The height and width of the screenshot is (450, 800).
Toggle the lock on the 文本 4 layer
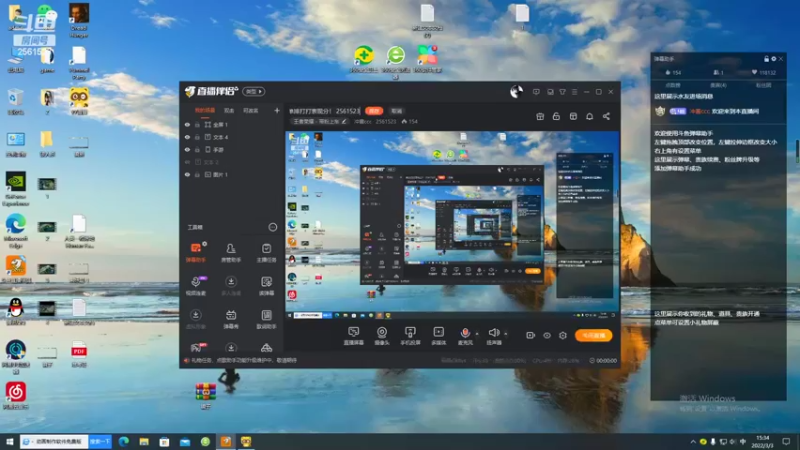197,137
